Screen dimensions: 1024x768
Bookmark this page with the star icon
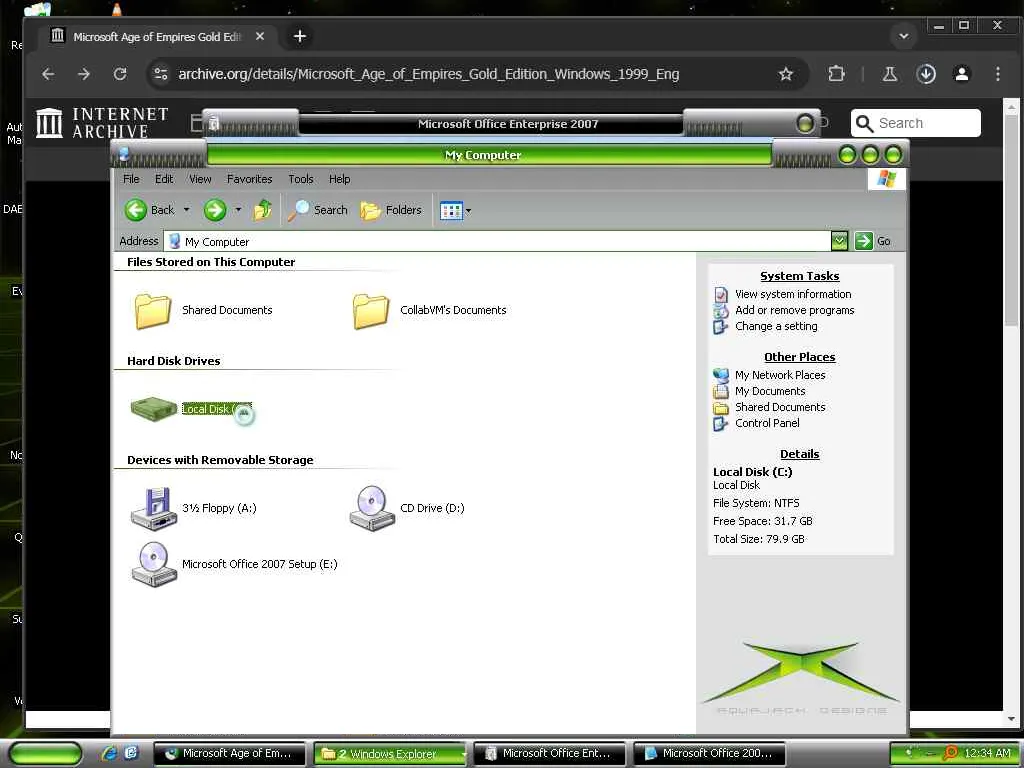(x=786, y=74)
